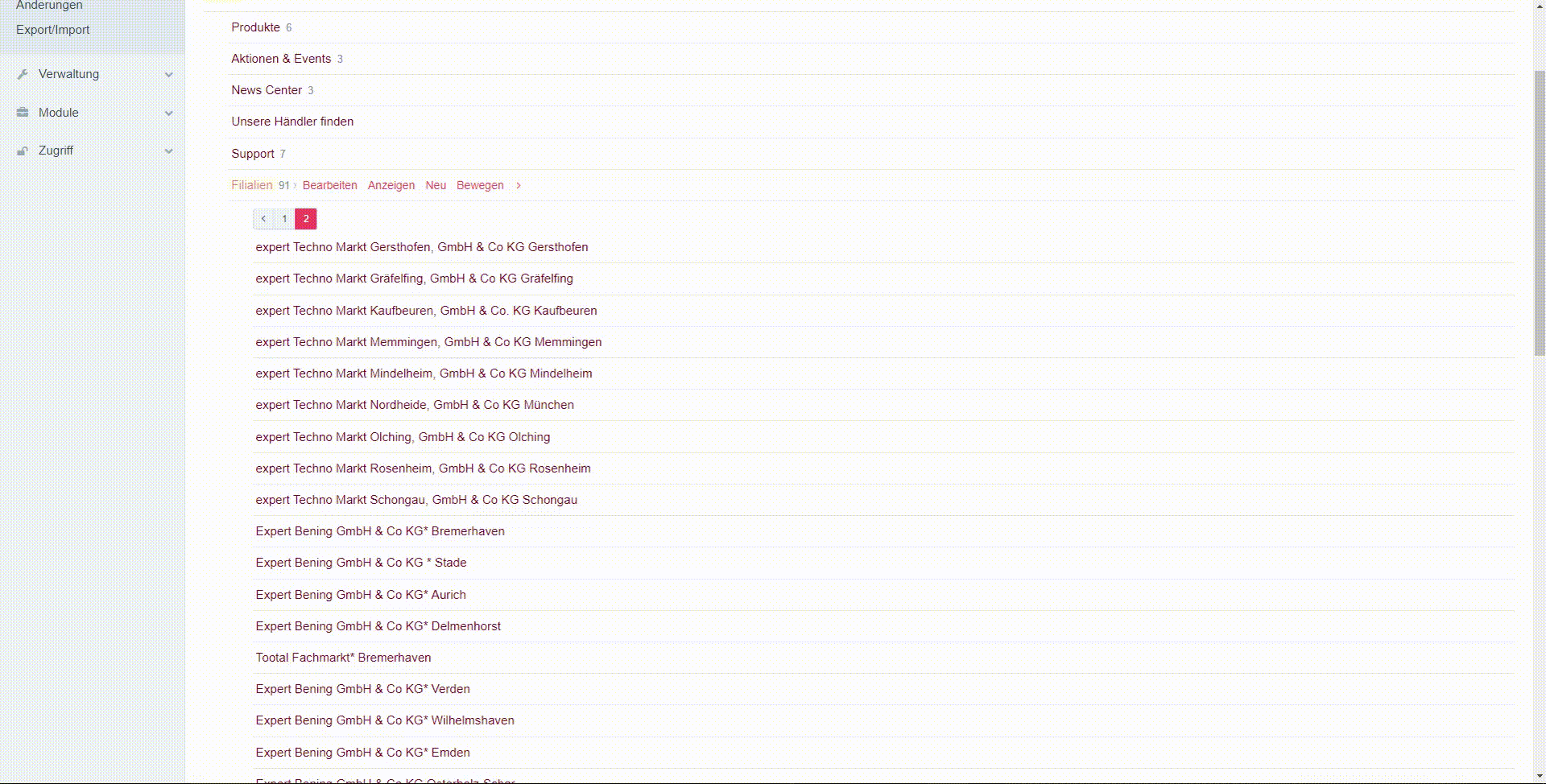The width and height of the screenshot is (1546, 784).
Task: Open Unsere Händler finden page
Action: pyautogui.click(x=292, y=122)
